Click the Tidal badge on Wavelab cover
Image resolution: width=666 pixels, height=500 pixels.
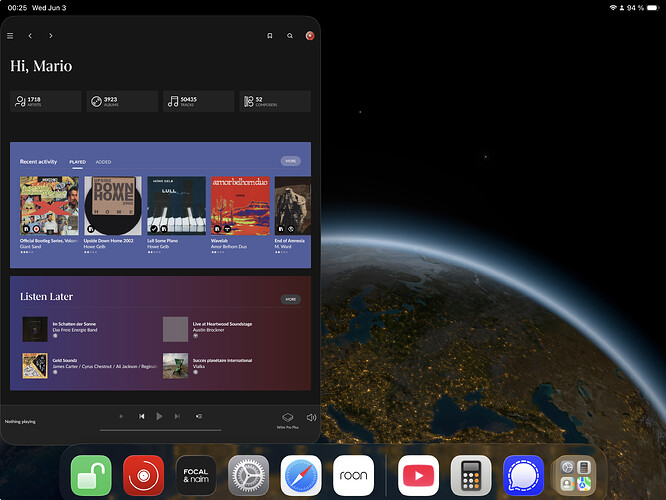(x=227, y=229)
